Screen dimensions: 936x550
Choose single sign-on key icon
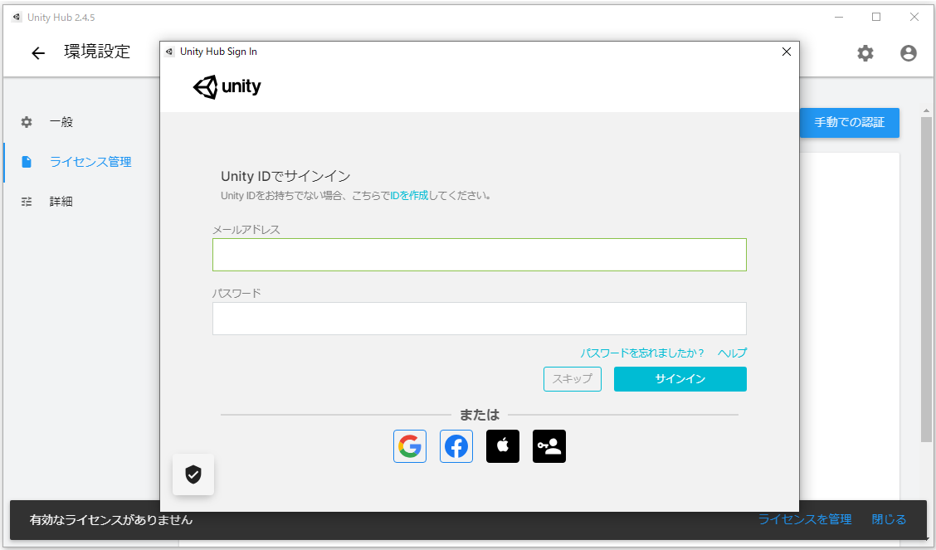tap(549, 446)
